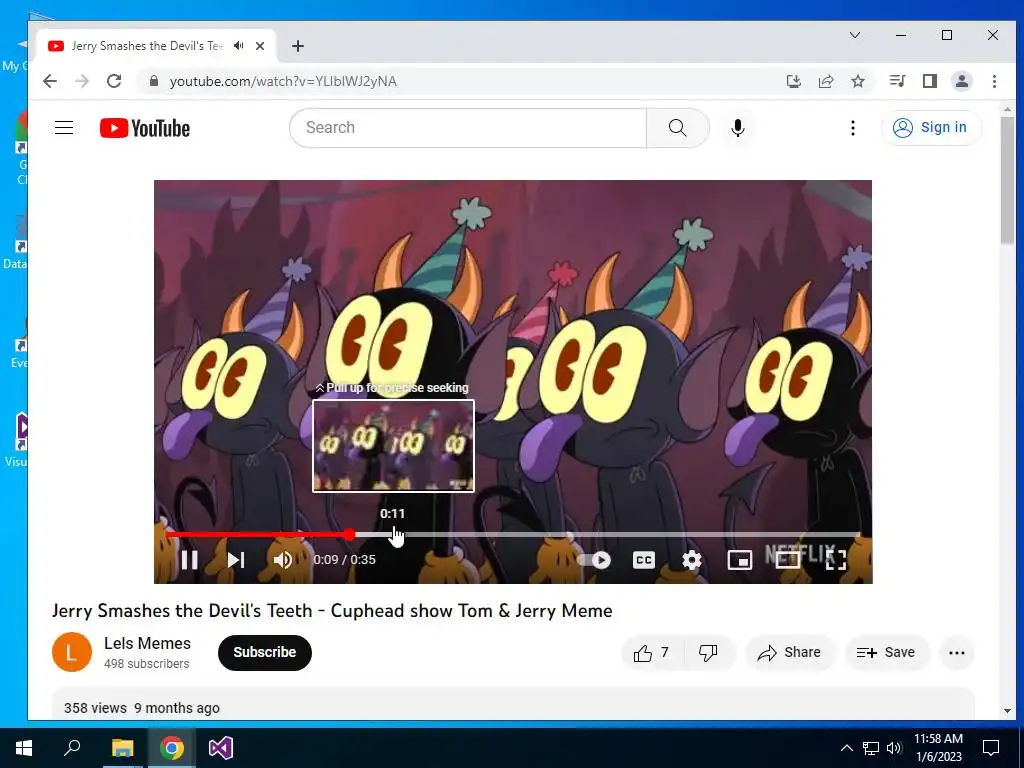Click the address bar URL
The image size is (1024, 768).
tap(283, 82)
